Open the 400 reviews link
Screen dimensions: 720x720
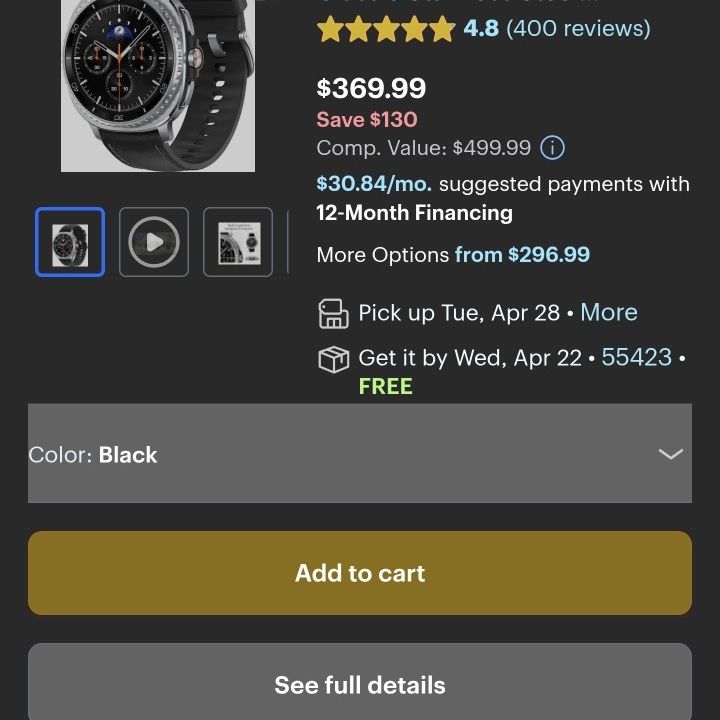tap(578, 28)
